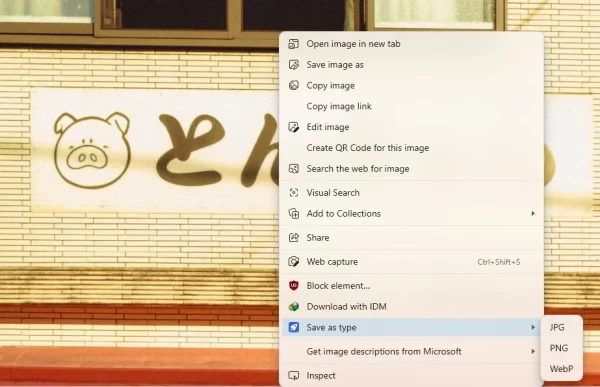600x387 pixels.
Task: Open the Add to Collections entry
Action: click(411, 214)
